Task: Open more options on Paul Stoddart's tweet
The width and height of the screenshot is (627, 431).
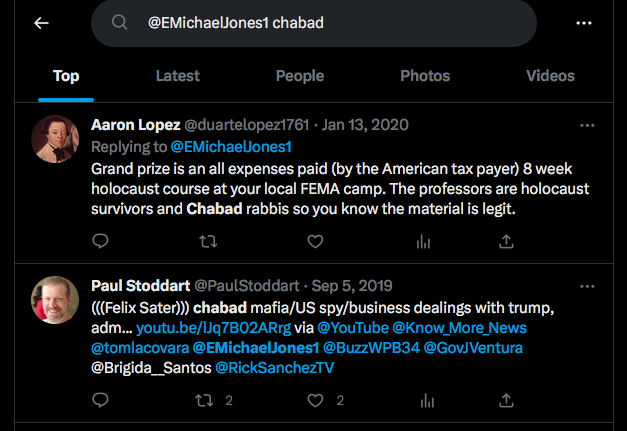Action: click(x=588, y=285)
